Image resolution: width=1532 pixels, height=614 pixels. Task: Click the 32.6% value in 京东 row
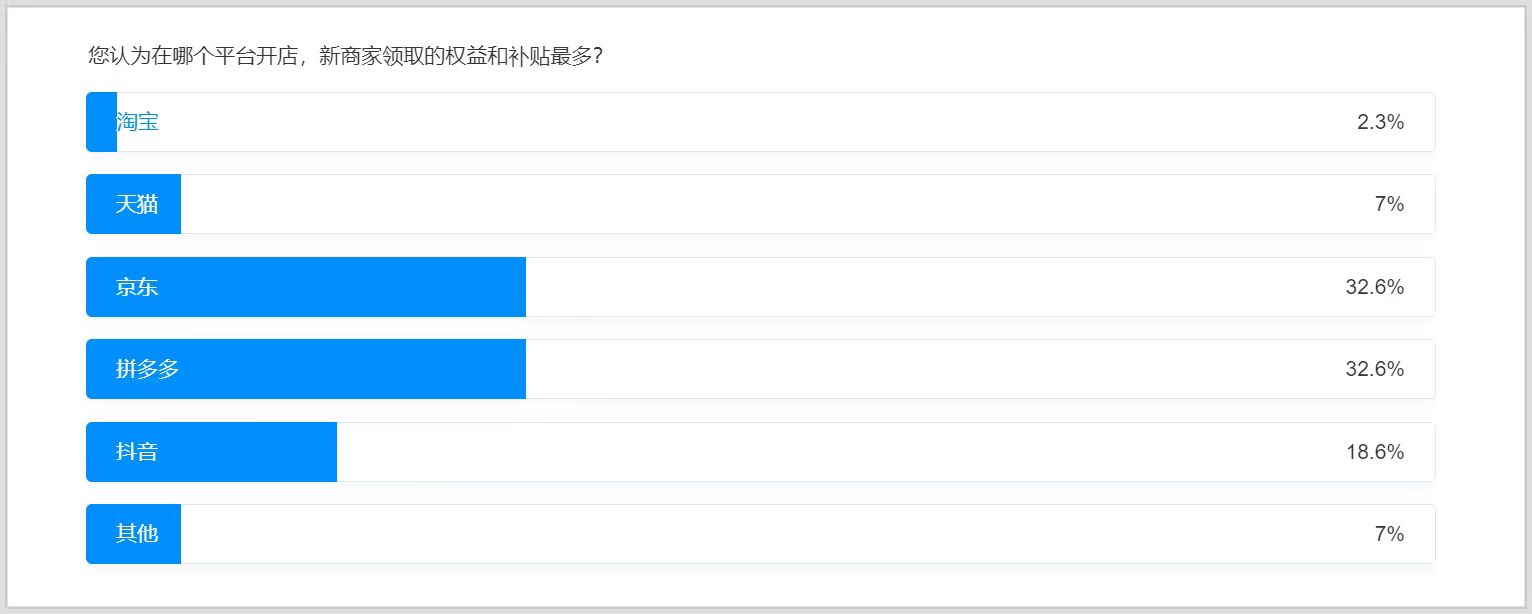[x=1375, y=287]
